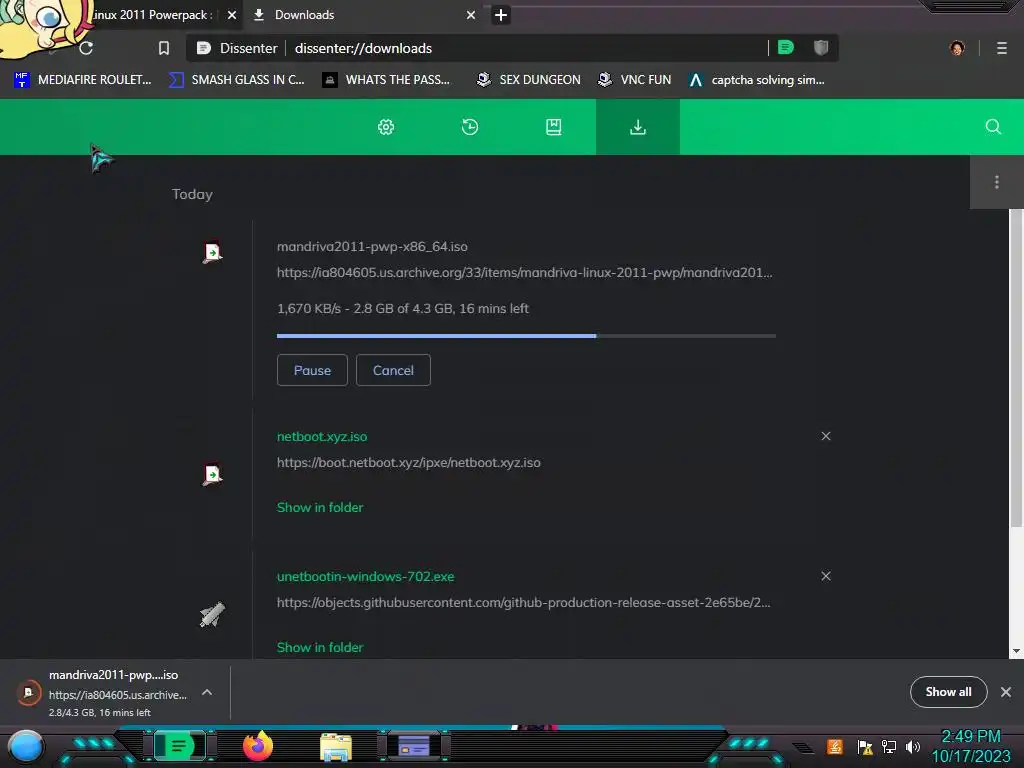Image resolution: width=1024 pixels, height=768 pixels.
Task: Show netboot.xyz.iso in folder
Action: point(320,507)
